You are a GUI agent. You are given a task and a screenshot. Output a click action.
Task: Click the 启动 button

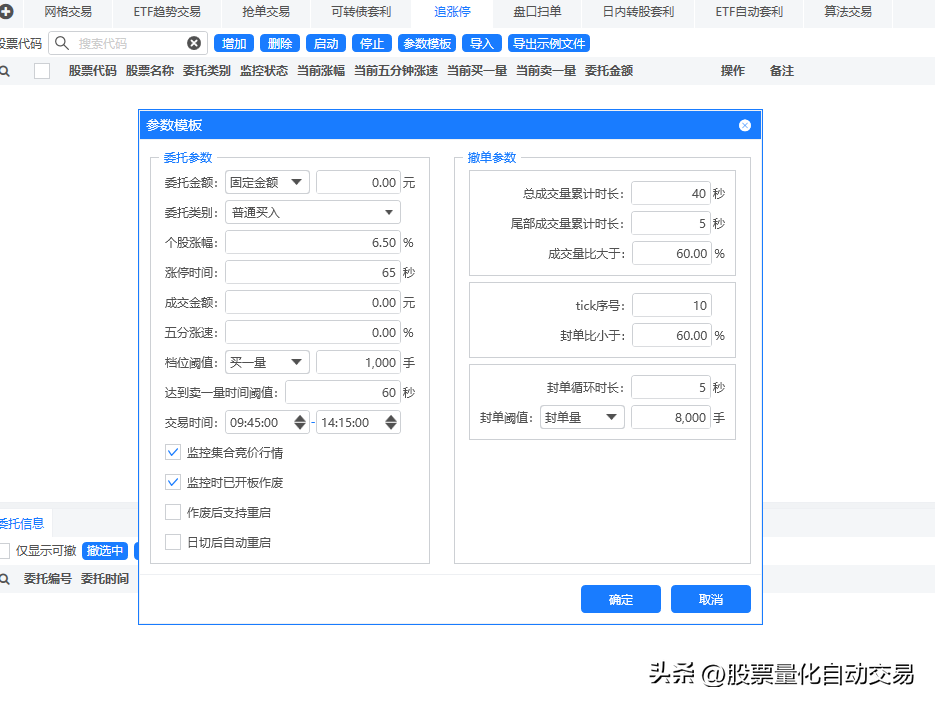click(326, 44)
